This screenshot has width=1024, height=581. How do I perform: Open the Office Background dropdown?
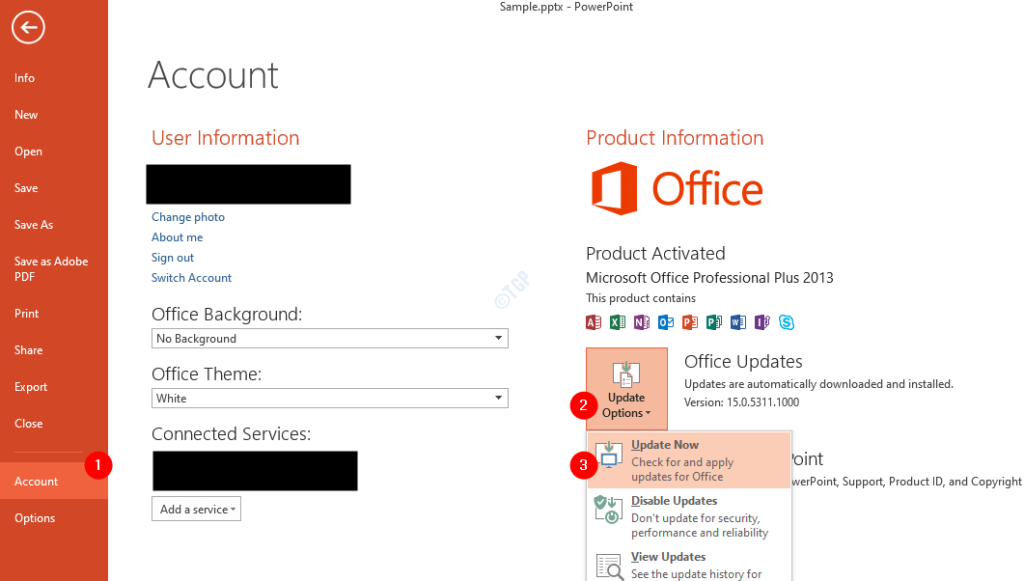click(497, 338)
